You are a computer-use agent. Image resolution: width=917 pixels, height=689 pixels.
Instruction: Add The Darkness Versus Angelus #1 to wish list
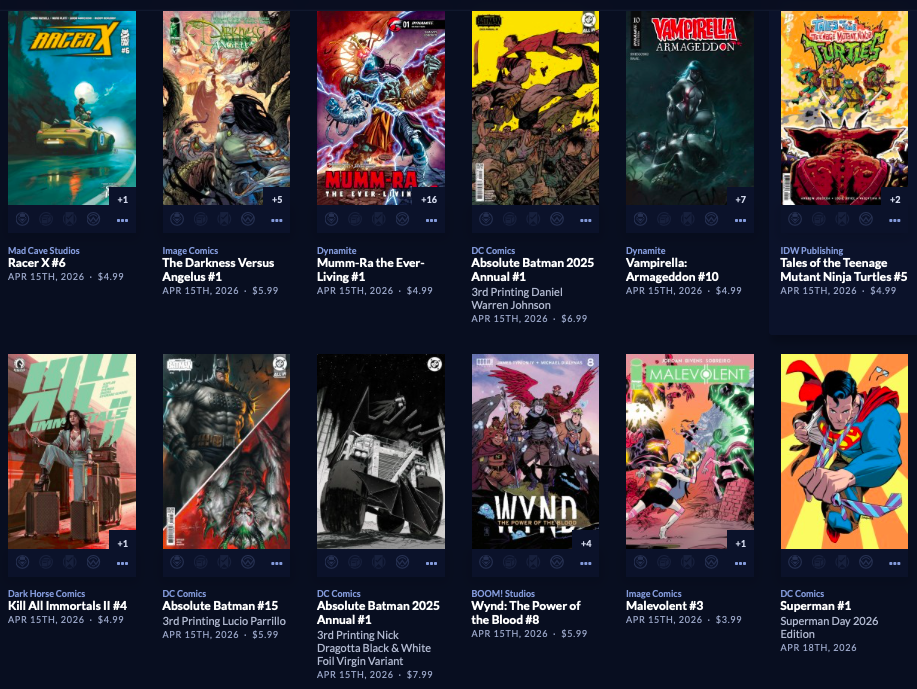(x=248, y=219)
